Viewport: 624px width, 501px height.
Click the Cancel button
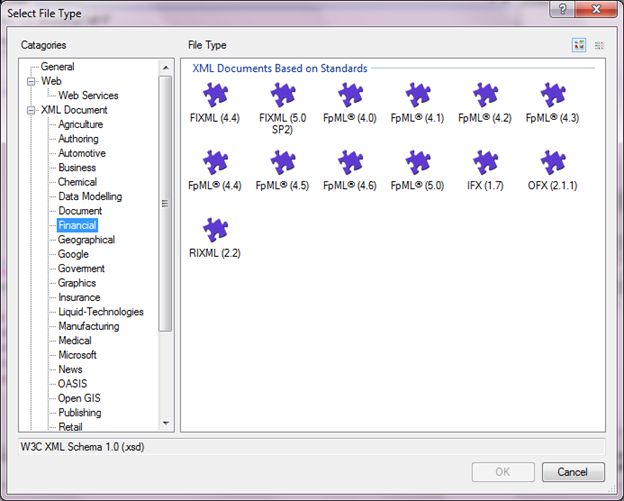pos(573,472)
